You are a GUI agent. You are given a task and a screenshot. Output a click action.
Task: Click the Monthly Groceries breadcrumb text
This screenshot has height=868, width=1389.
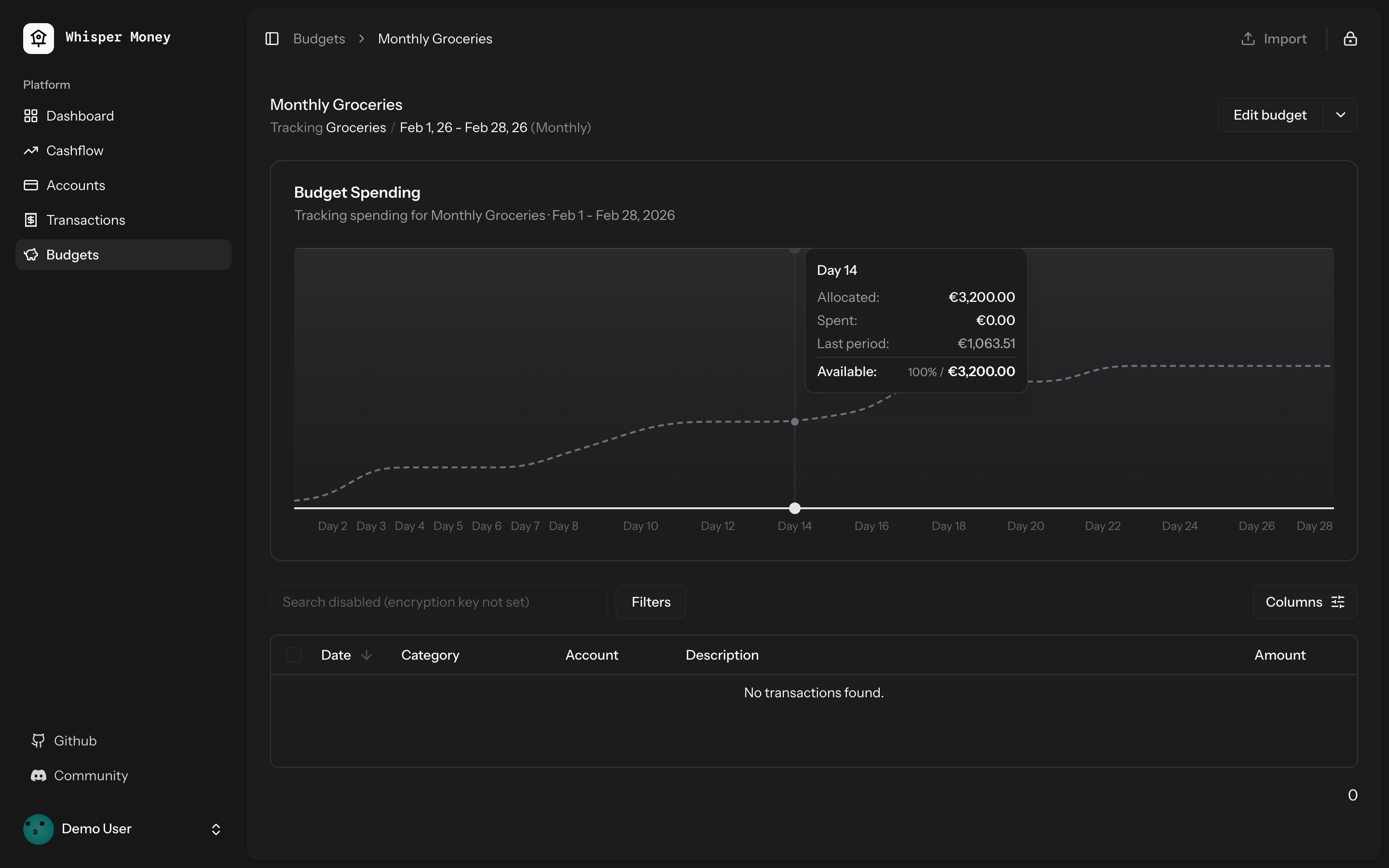[435, 39]
